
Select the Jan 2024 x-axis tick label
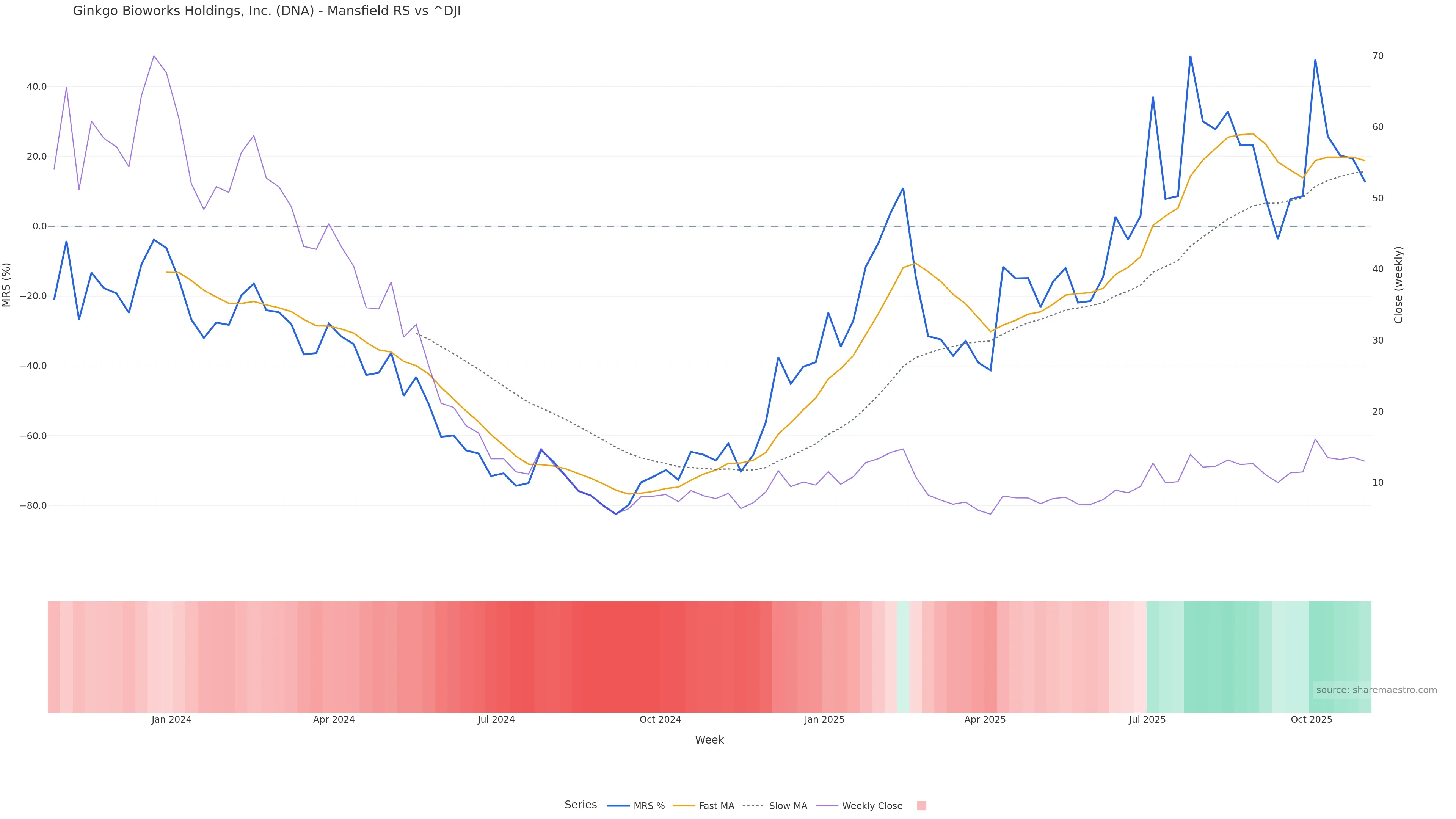[171, 720]
